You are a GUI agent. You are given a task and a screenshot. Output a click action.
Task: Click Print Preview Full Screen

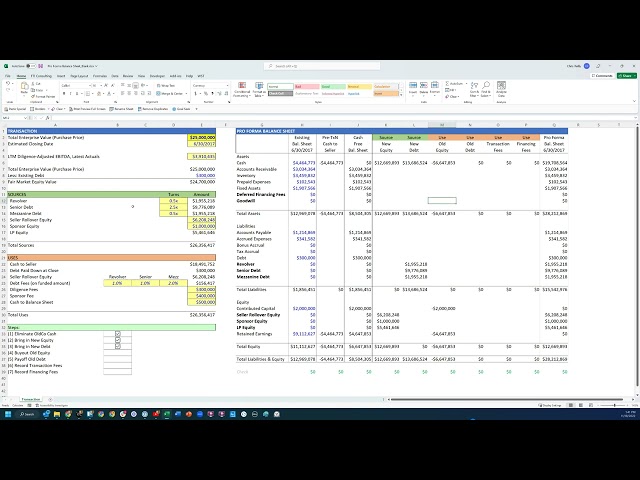tap(87, 109)
